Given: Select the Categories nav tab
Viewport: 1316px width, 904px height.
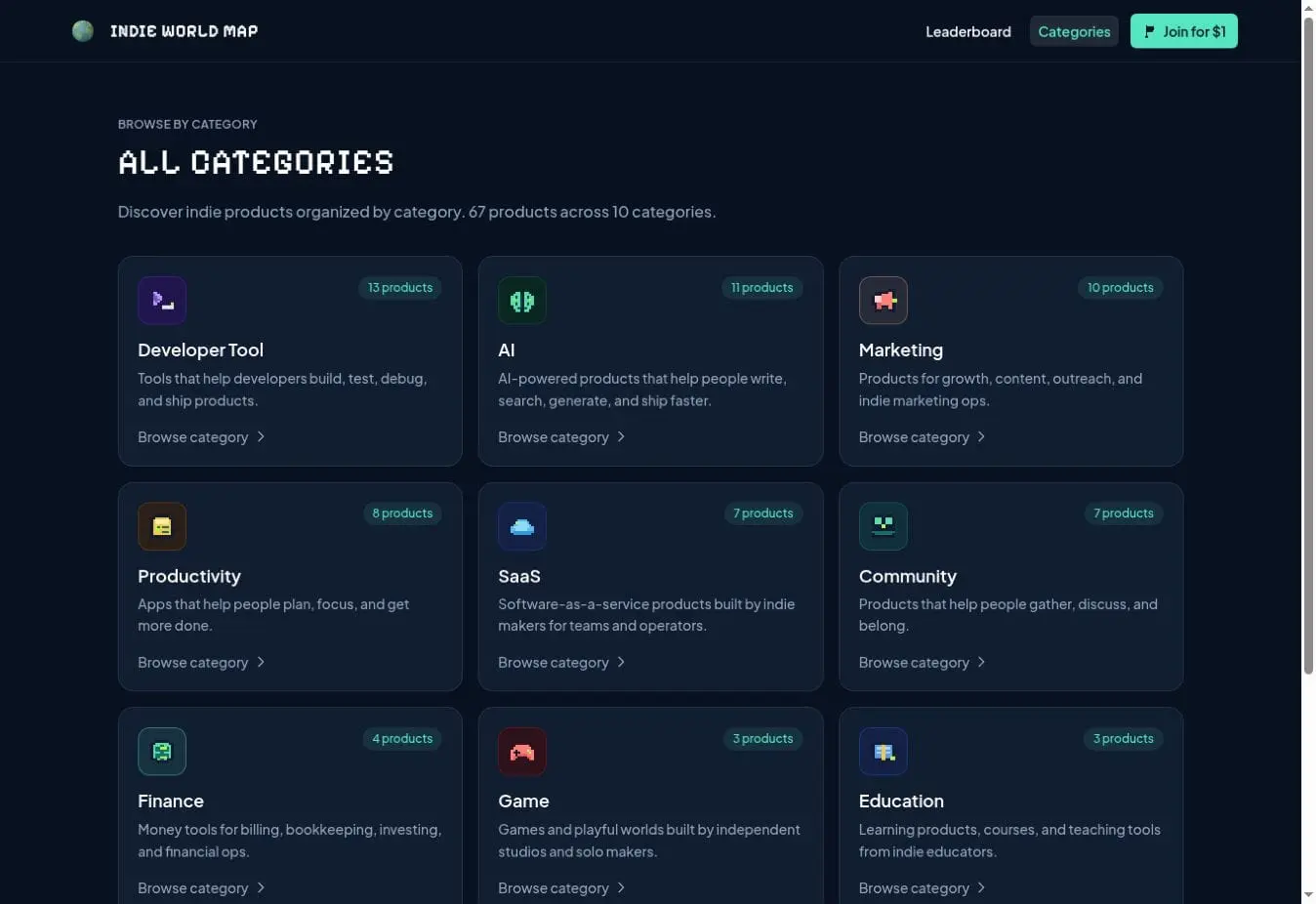Looking at the screenshot, I should pyautogui.click(x=1074, y=31).
